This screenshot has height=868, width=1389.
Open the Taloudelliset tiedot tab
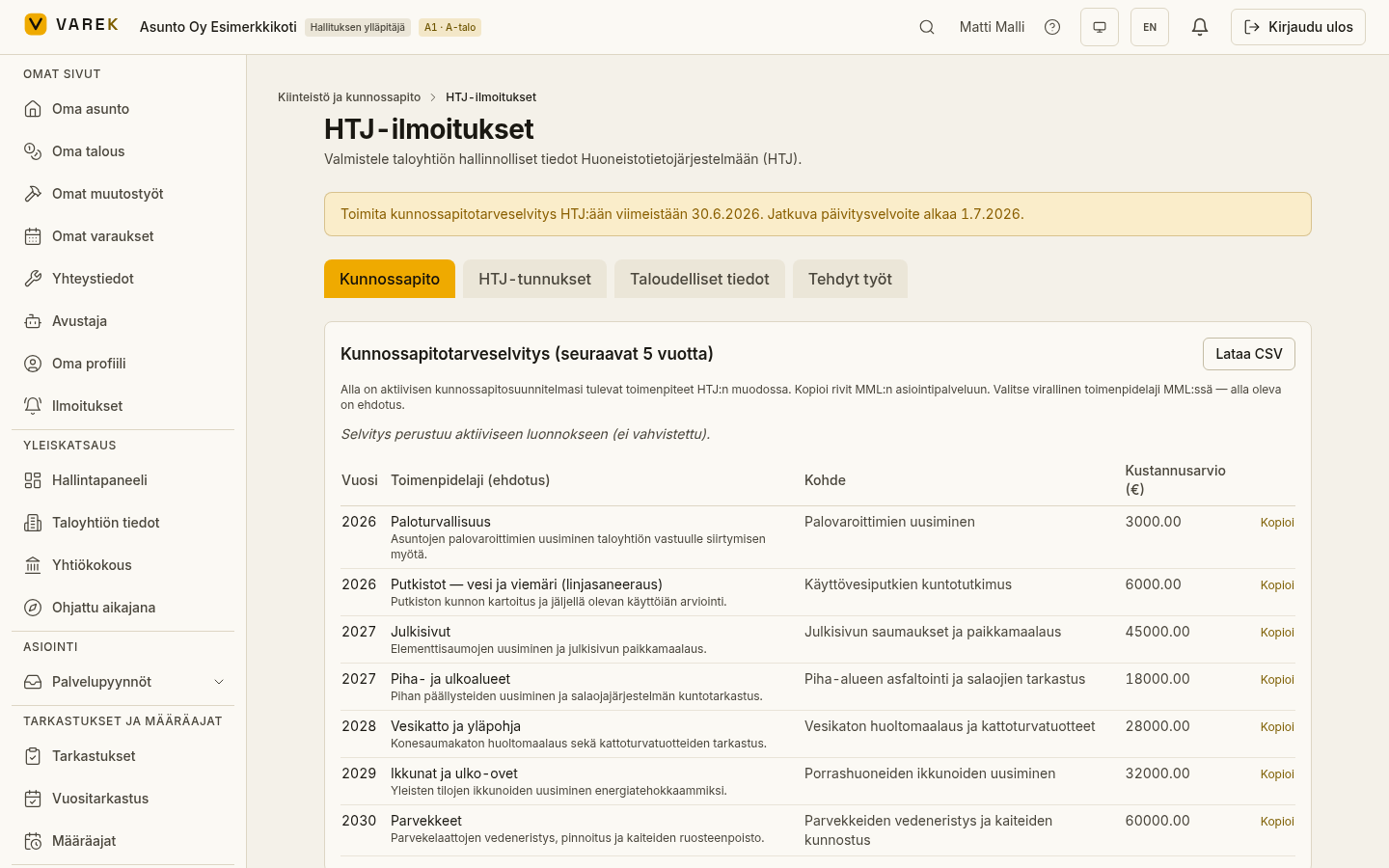(699, 279)
